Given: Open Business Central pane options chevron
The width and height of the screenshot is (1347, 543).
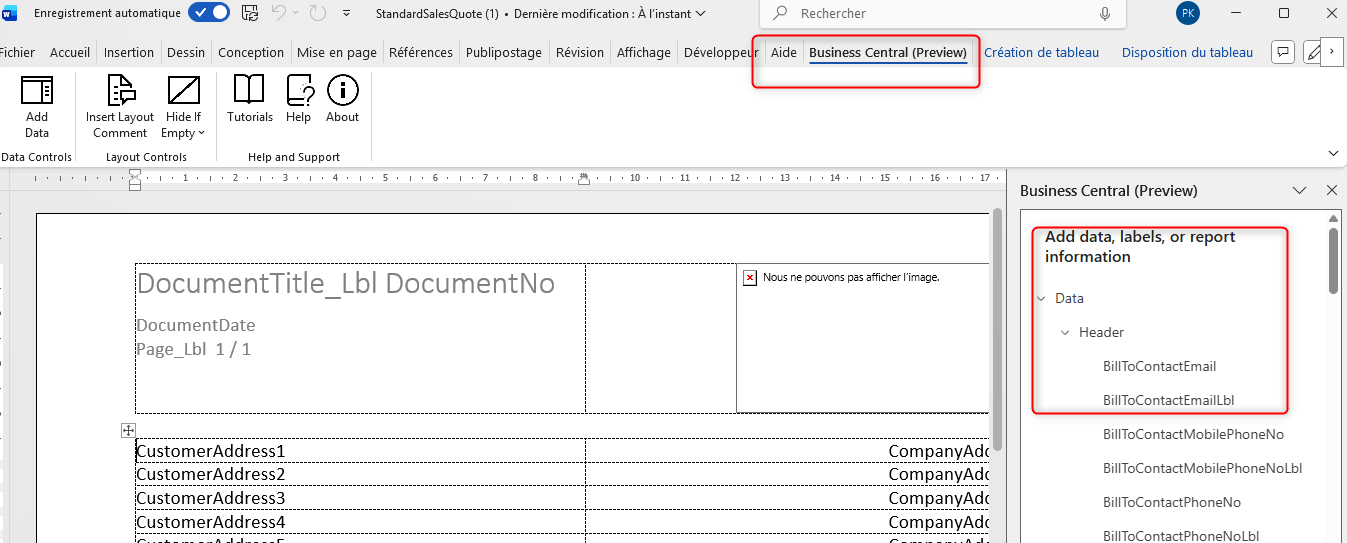Looking at the screenshot, I should (x=1299, y=190).
